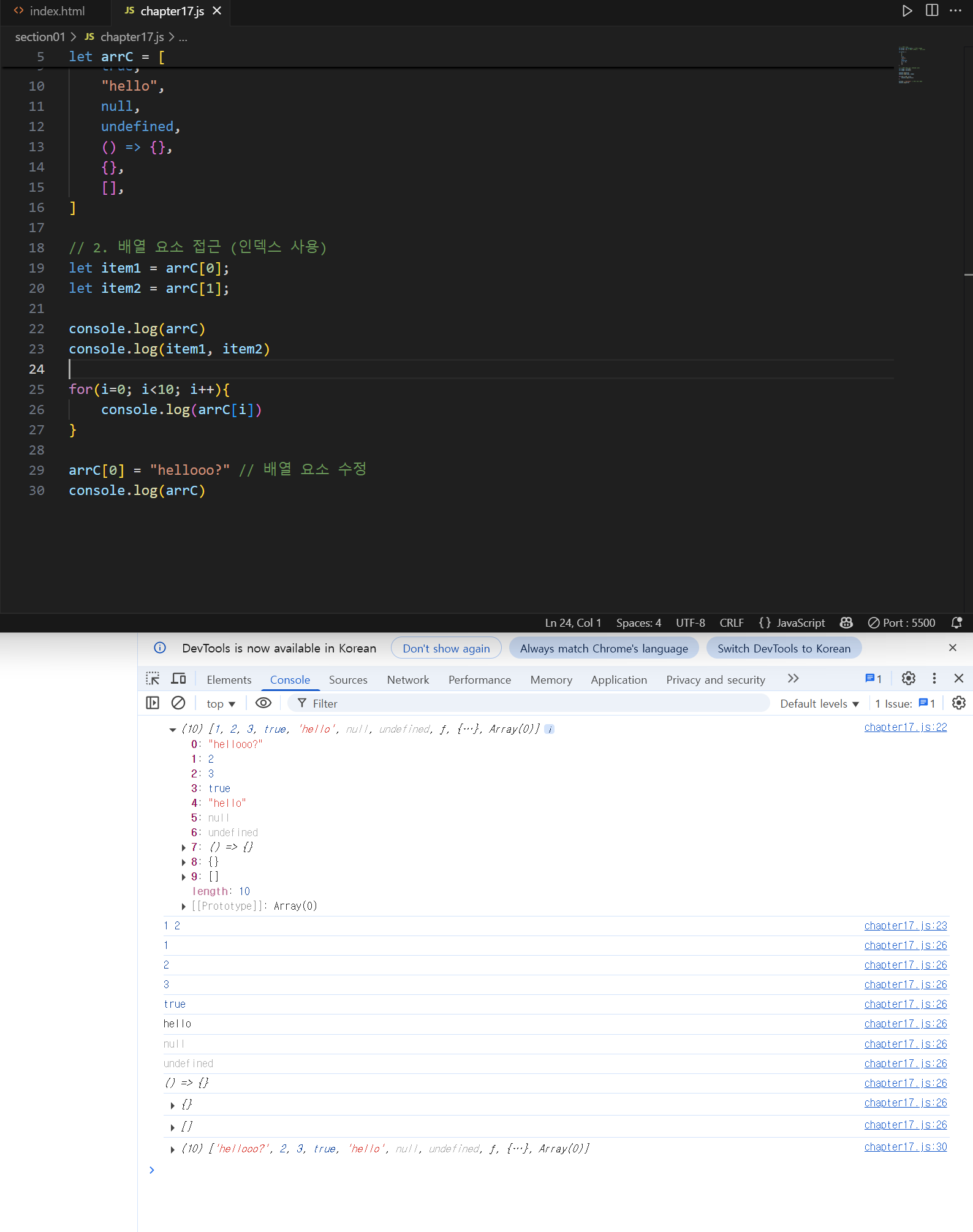Open DevTools settings gear

(x=909, y=678)
